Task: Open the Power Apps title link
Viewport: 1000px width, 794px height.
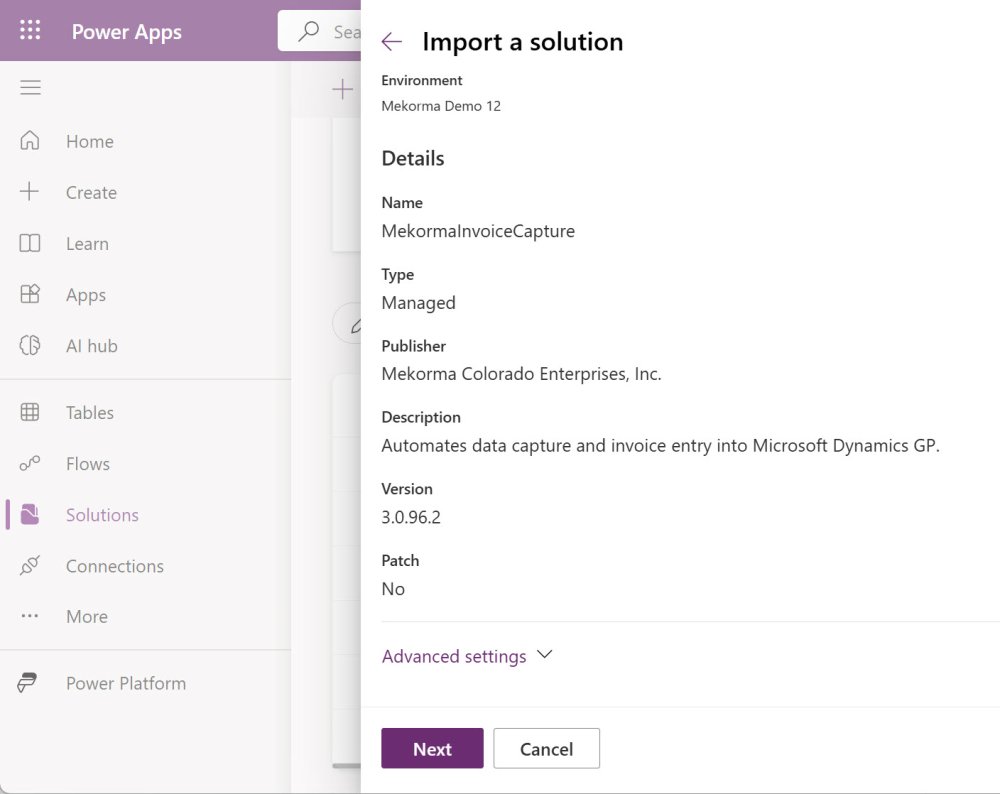Action: coord(126,32)
